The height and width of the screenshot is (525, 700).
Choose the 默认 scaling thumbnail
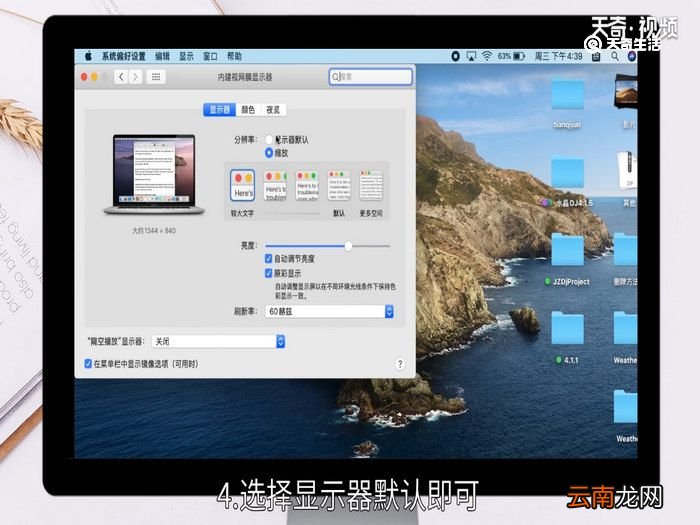339,185
